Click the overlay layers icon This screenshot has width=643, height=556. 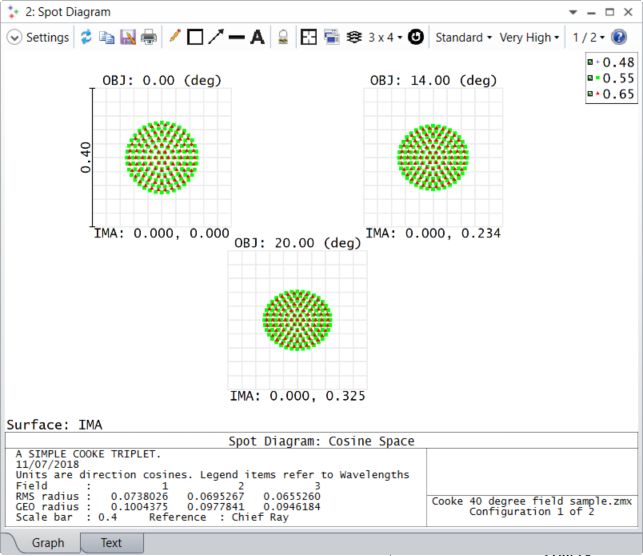click(x=354, y=37)
